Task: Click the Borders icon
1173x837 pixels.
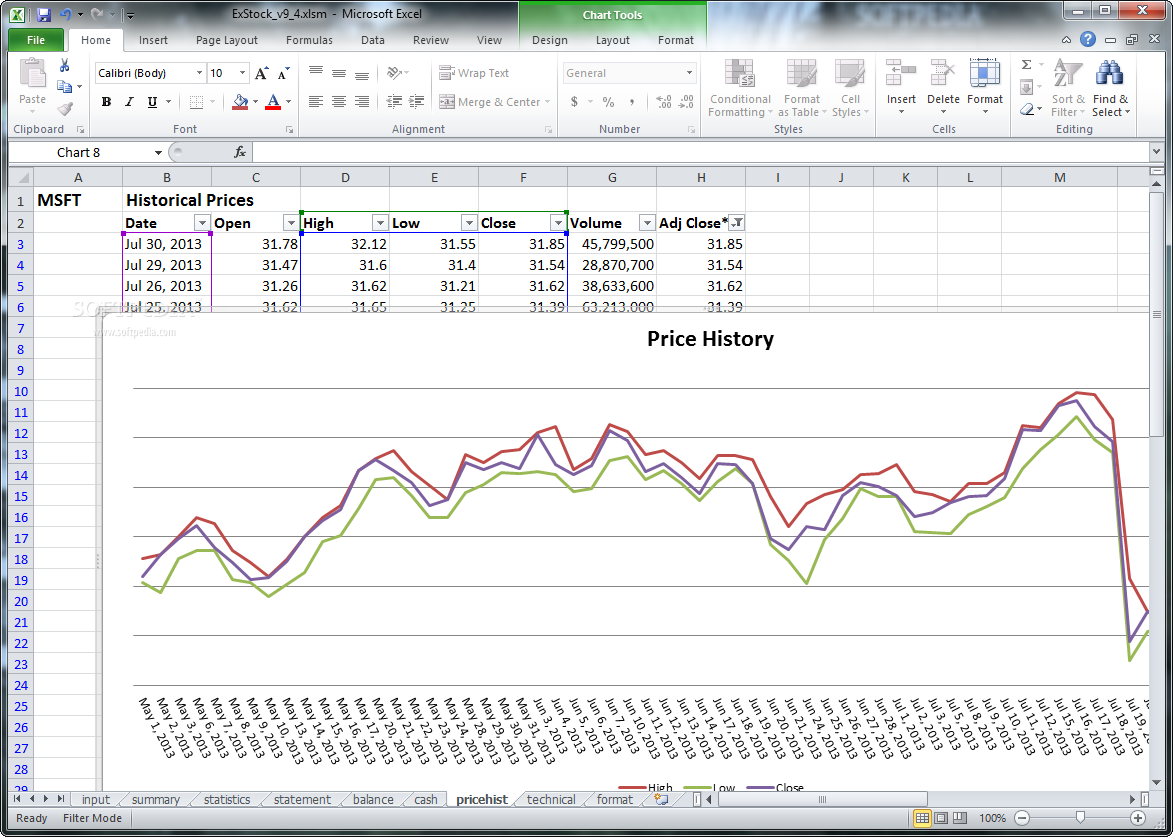Action: pos(196,102)
